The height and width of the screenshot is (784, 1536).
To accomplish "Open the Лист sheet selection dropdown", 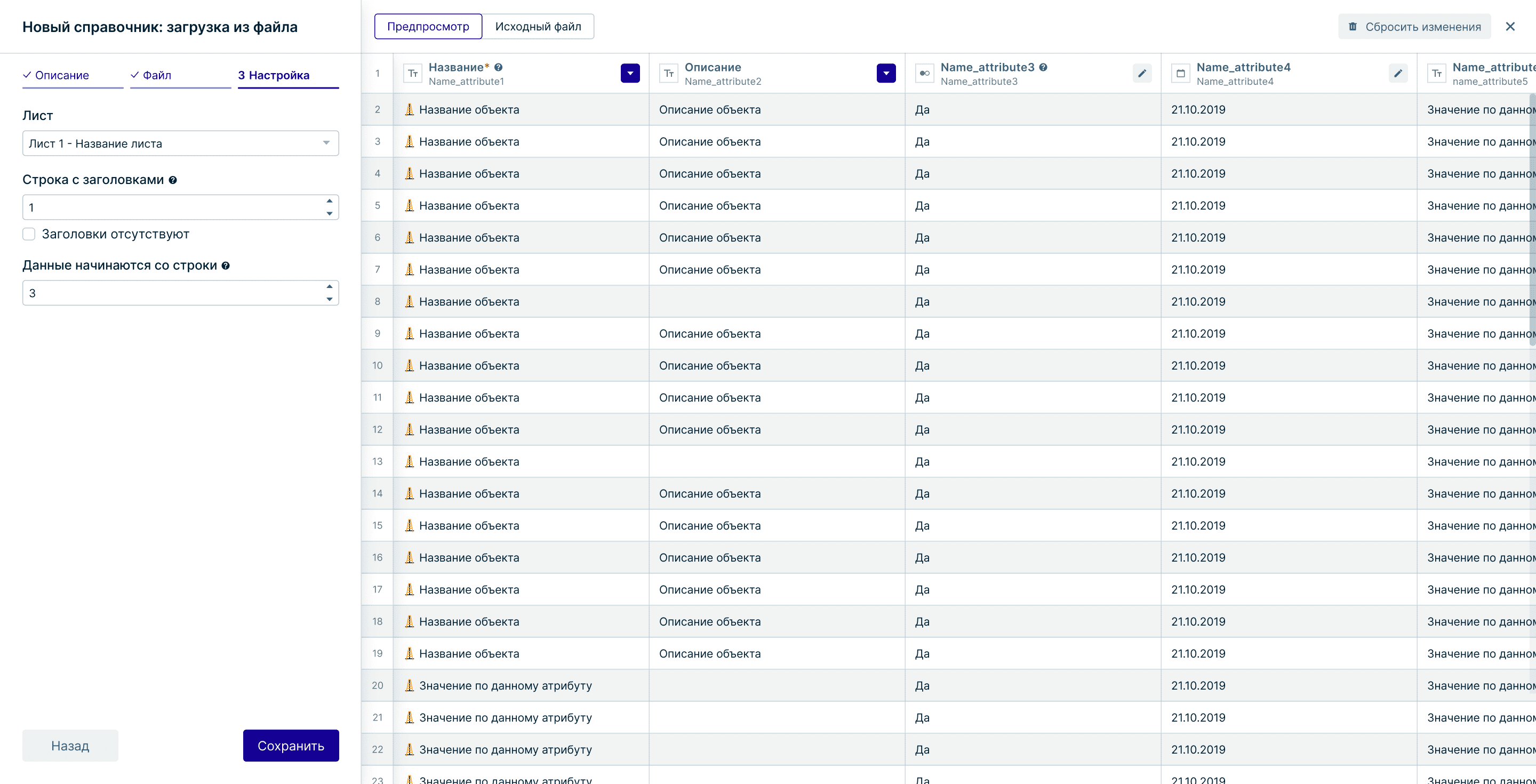I will 180,143.
